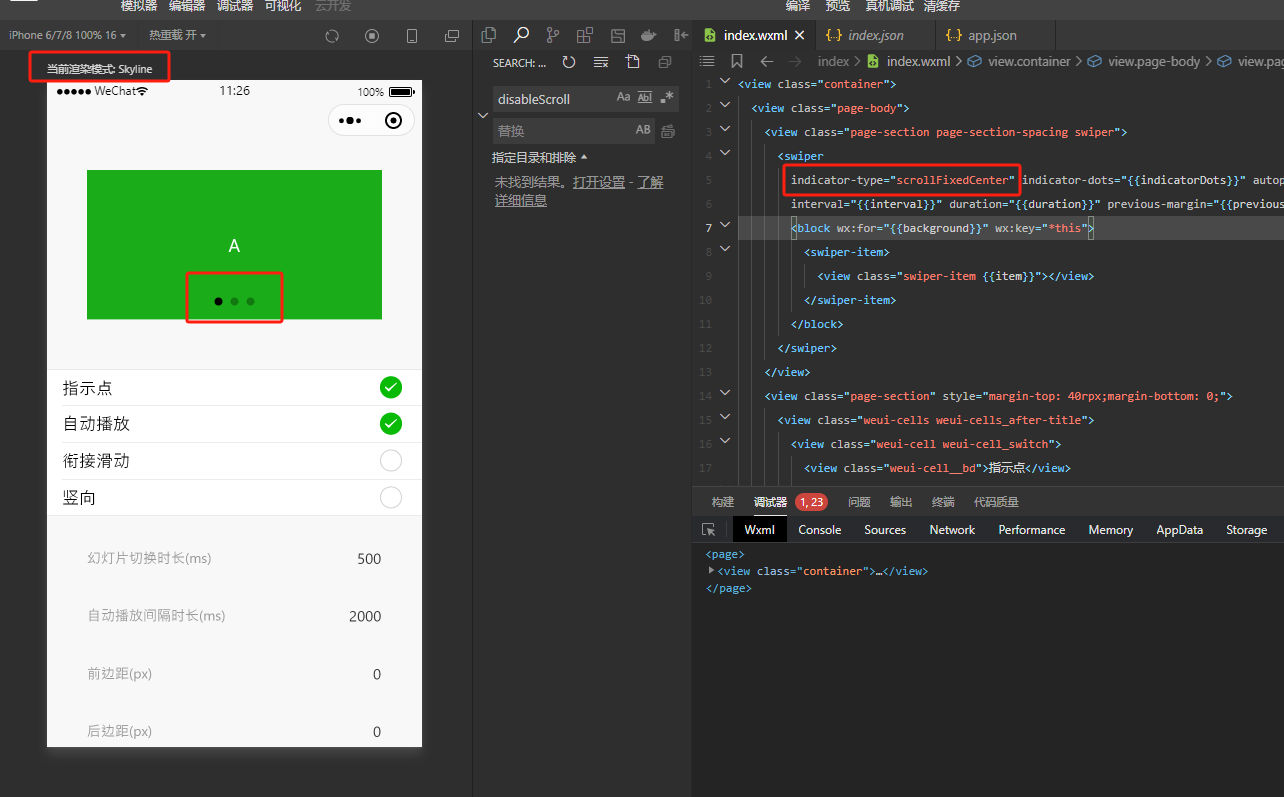Toggle Preserve Case in replace box
The image size is (1284, 797).
click(643, 130)
